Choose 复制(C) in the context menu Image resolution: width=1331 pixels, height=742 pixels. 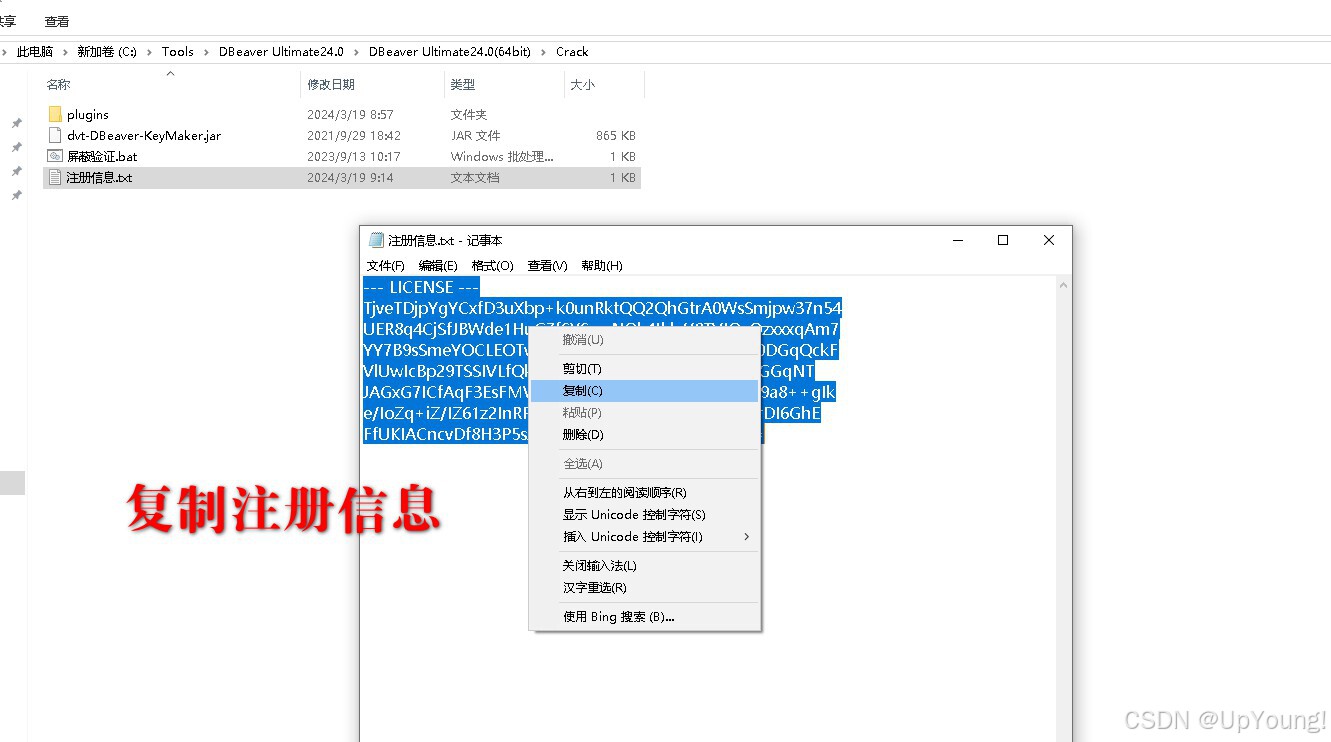645,391
